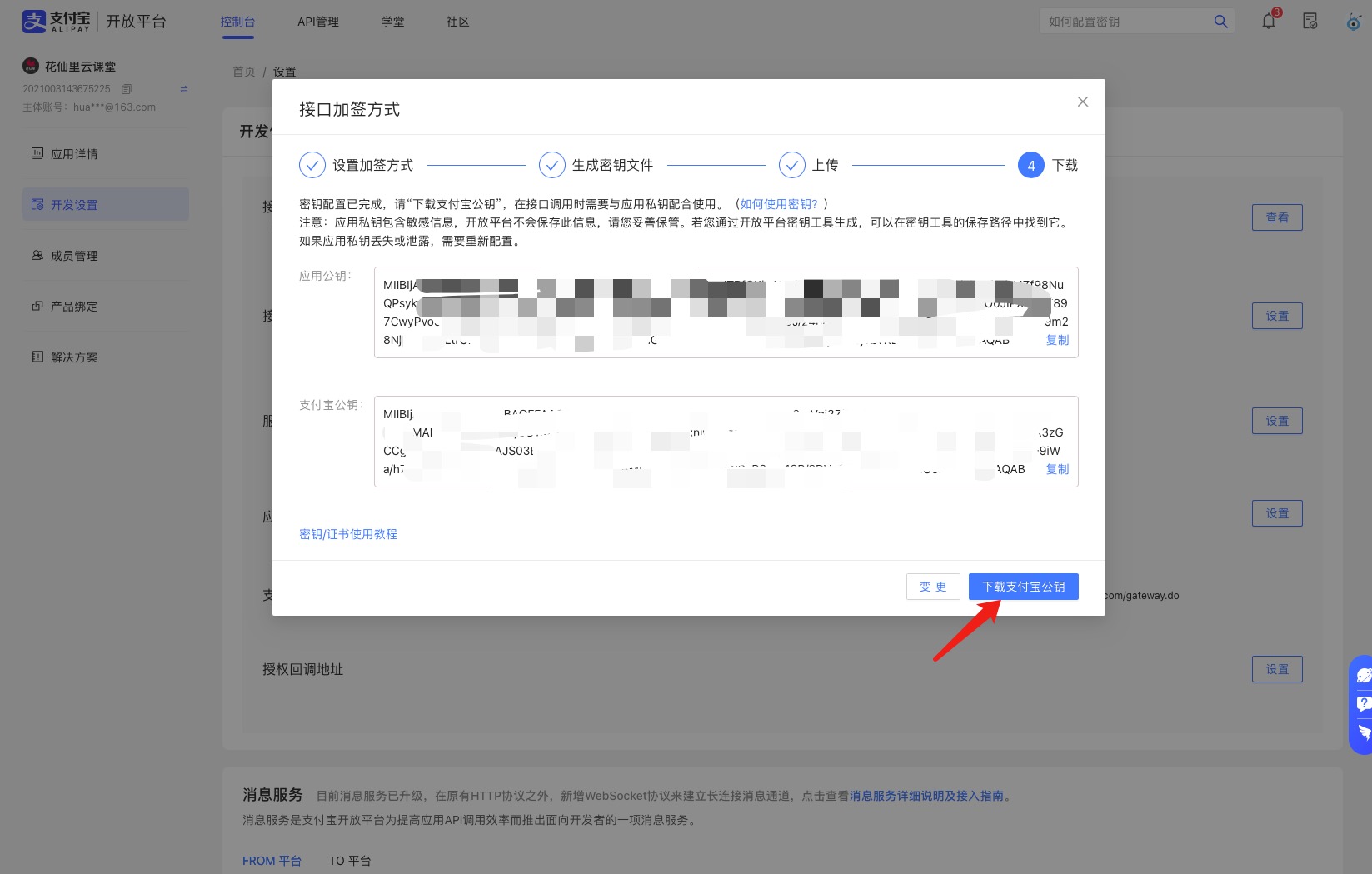Open the API管理 tab
The image size is (1372, 874).
pyautogui.click(x=318, y=22)
